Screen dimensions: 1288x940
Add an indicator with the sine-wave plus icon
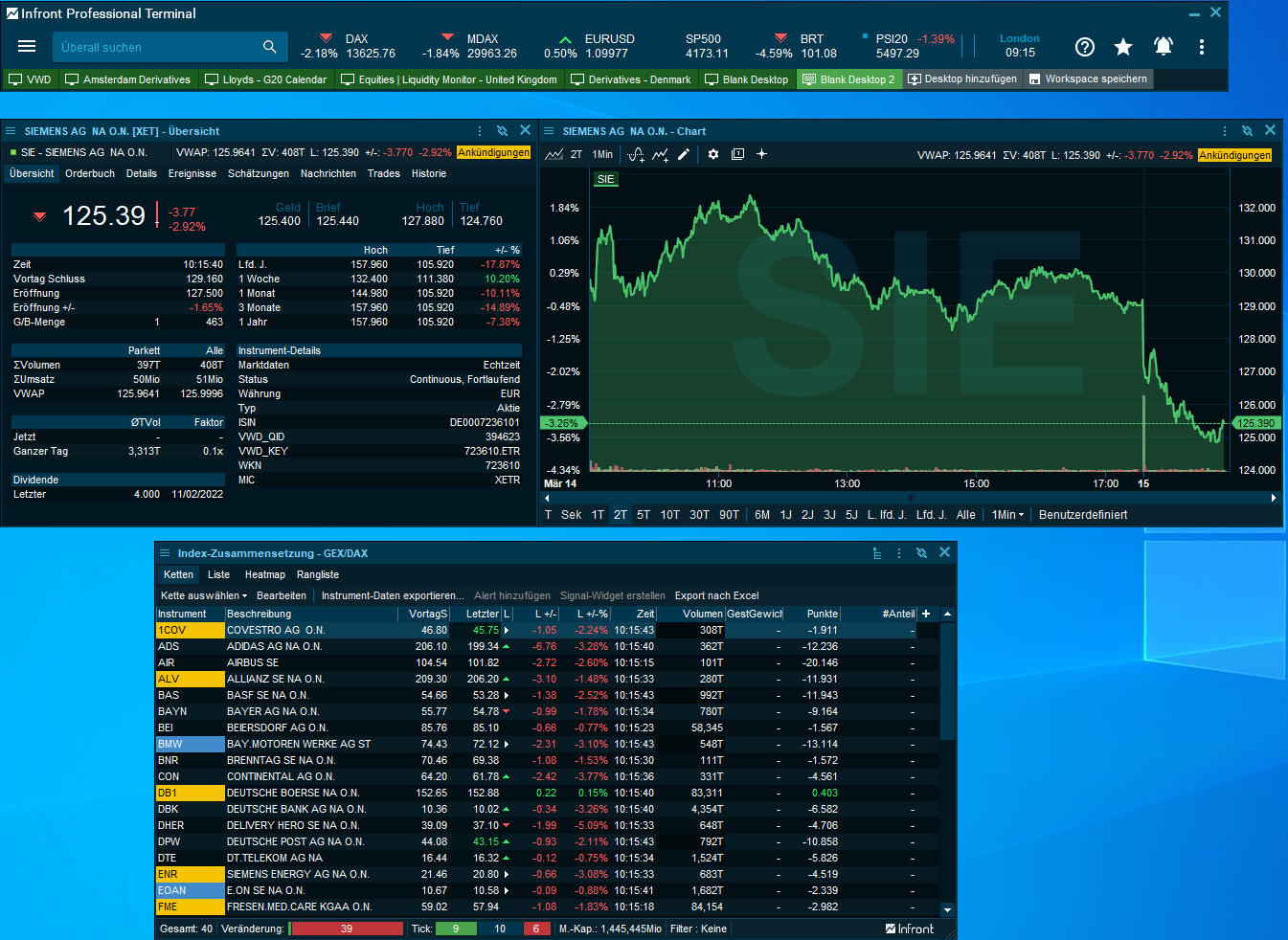point(636,154)
